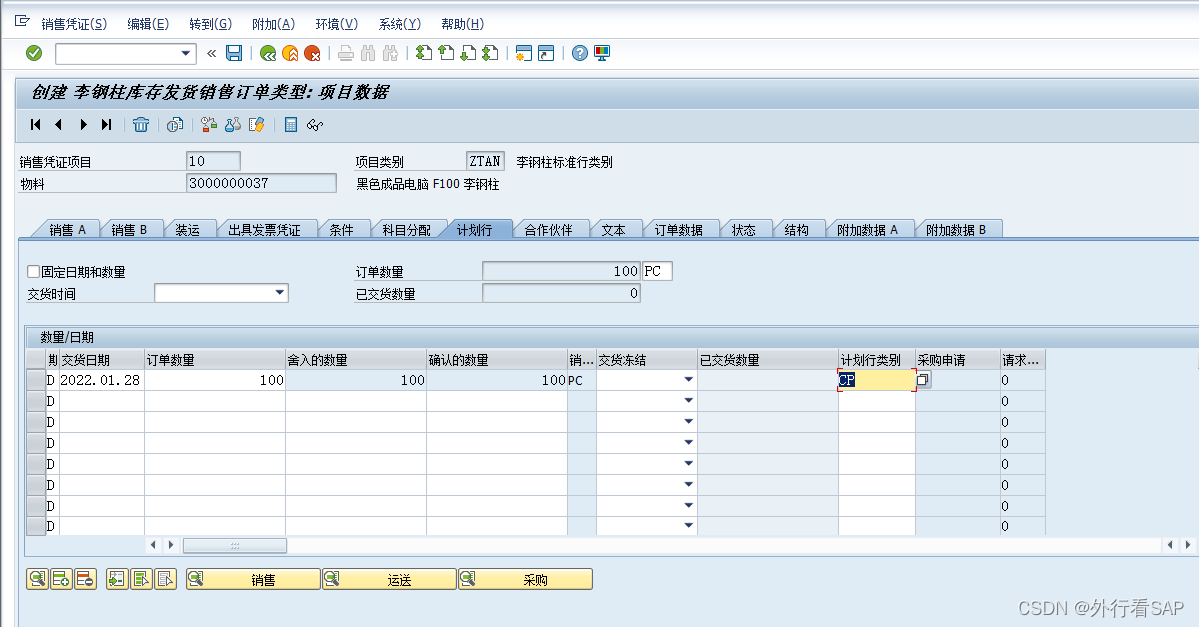Image resolution: width=1199 pixels, height=627 pixels.
Task: Click the 采购 button below table
Action: [525, 579]
